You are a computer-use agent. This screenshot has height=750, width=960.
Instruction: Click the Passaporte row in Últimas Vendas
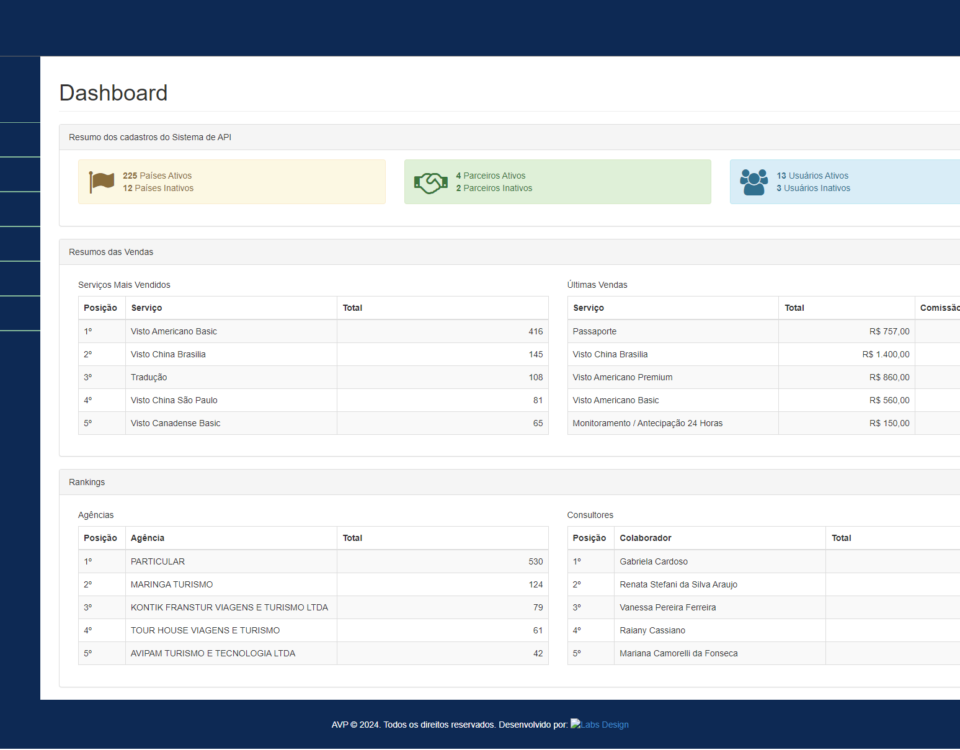[x=763, y=331]
